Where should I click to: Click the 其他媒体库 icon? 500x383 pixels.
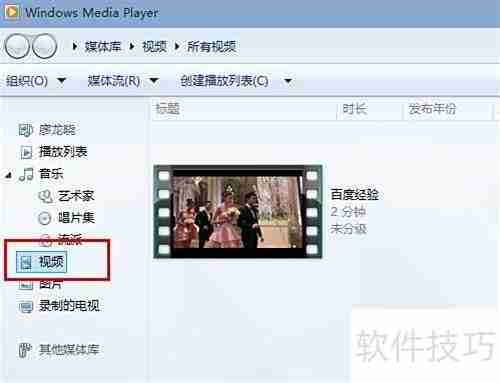pos(25,350)
